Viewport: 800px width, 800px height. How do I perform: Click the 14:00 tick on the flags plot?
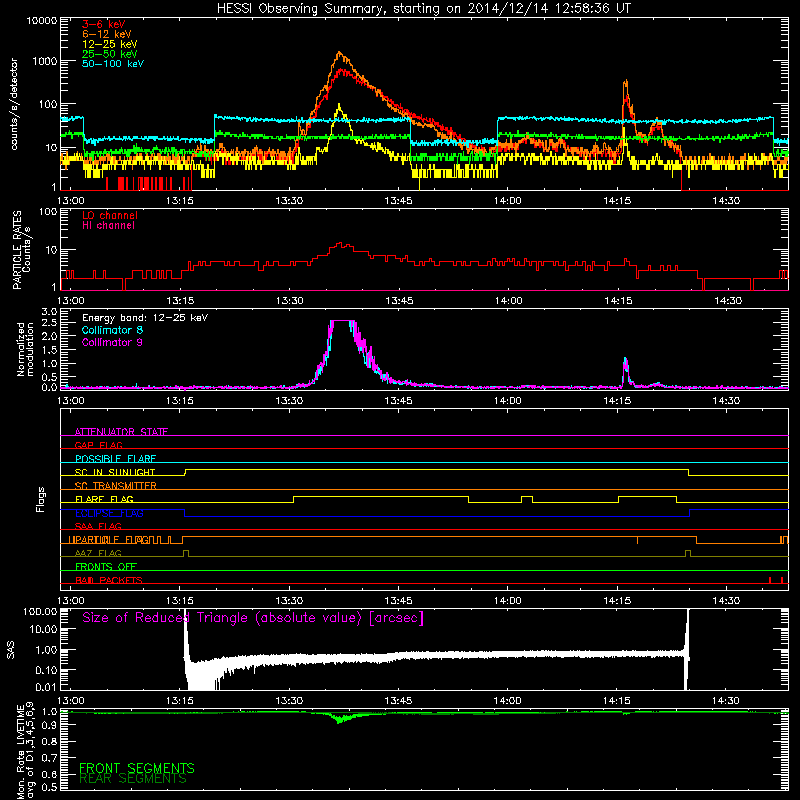508,601
